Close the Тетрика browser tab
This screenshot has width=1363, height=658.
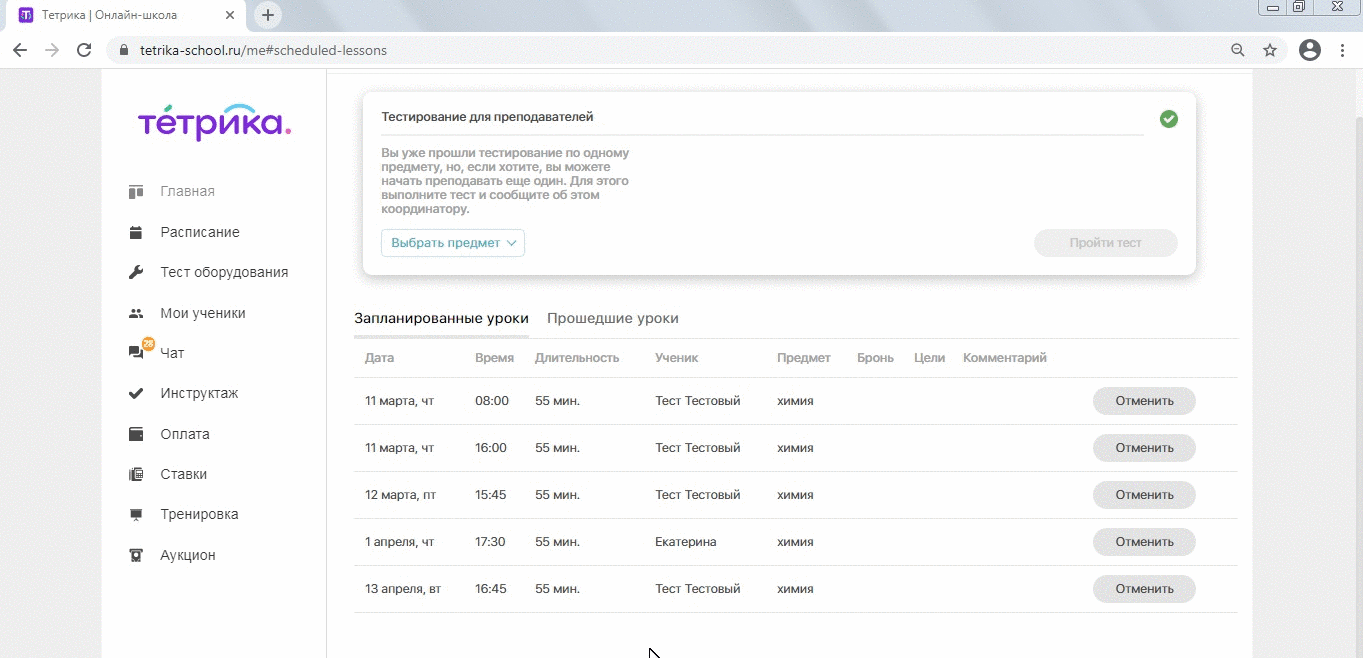[x=231, y=15]
